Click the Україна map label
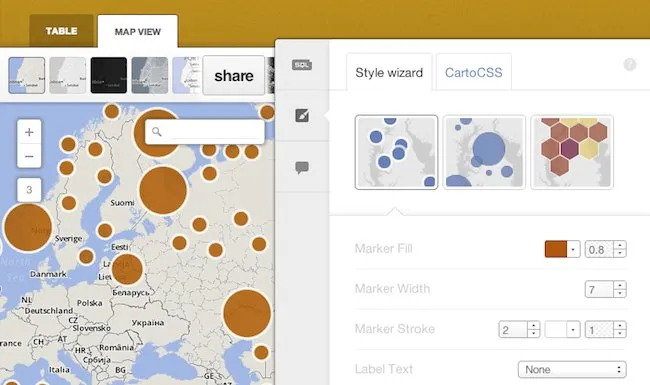Image resolution: width=650 pixels, height=385 pixels. 148,322
